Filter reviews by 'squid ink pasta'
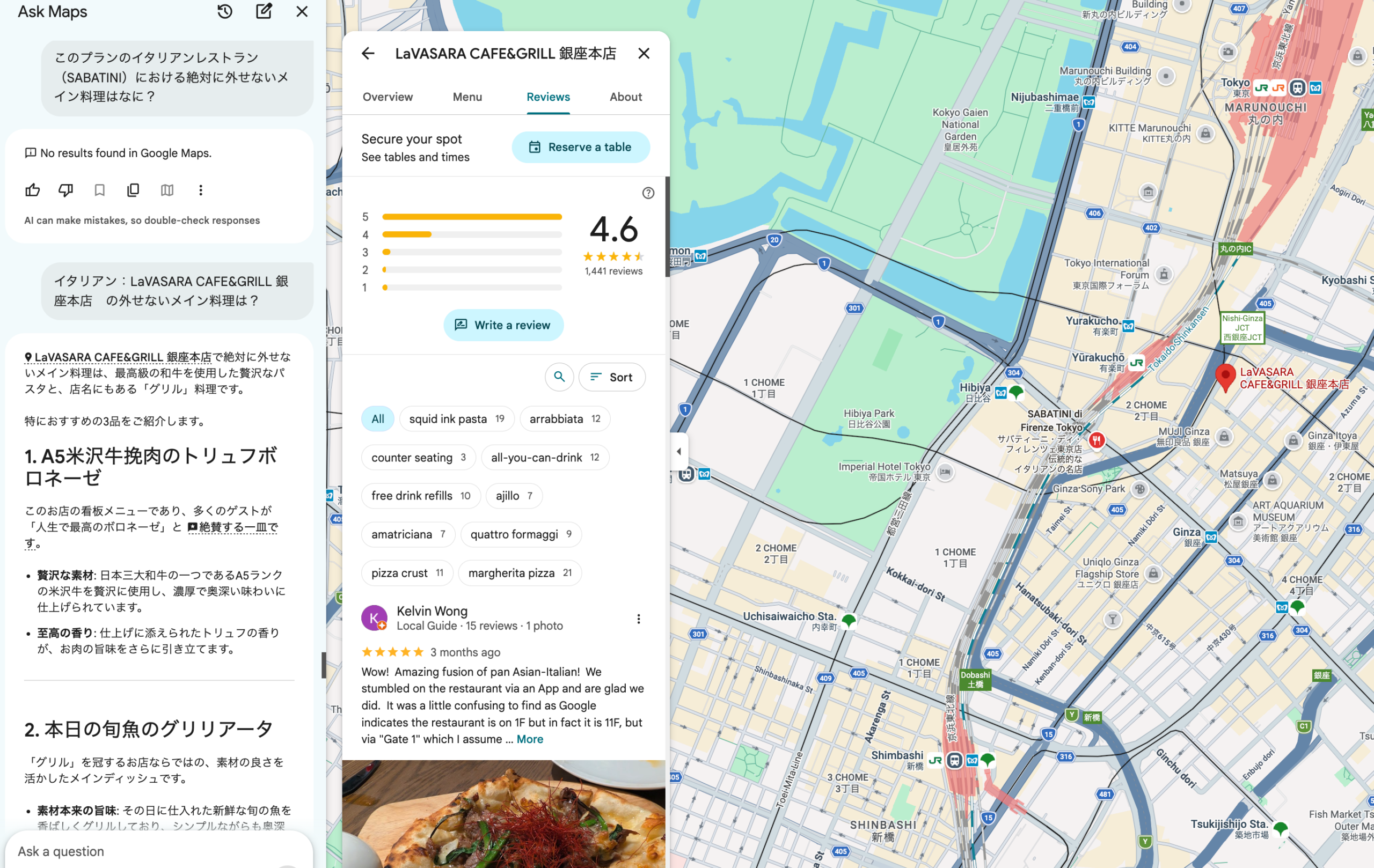Image resolution: width=1374 pixels, height=868 pixels. [456, 419]
